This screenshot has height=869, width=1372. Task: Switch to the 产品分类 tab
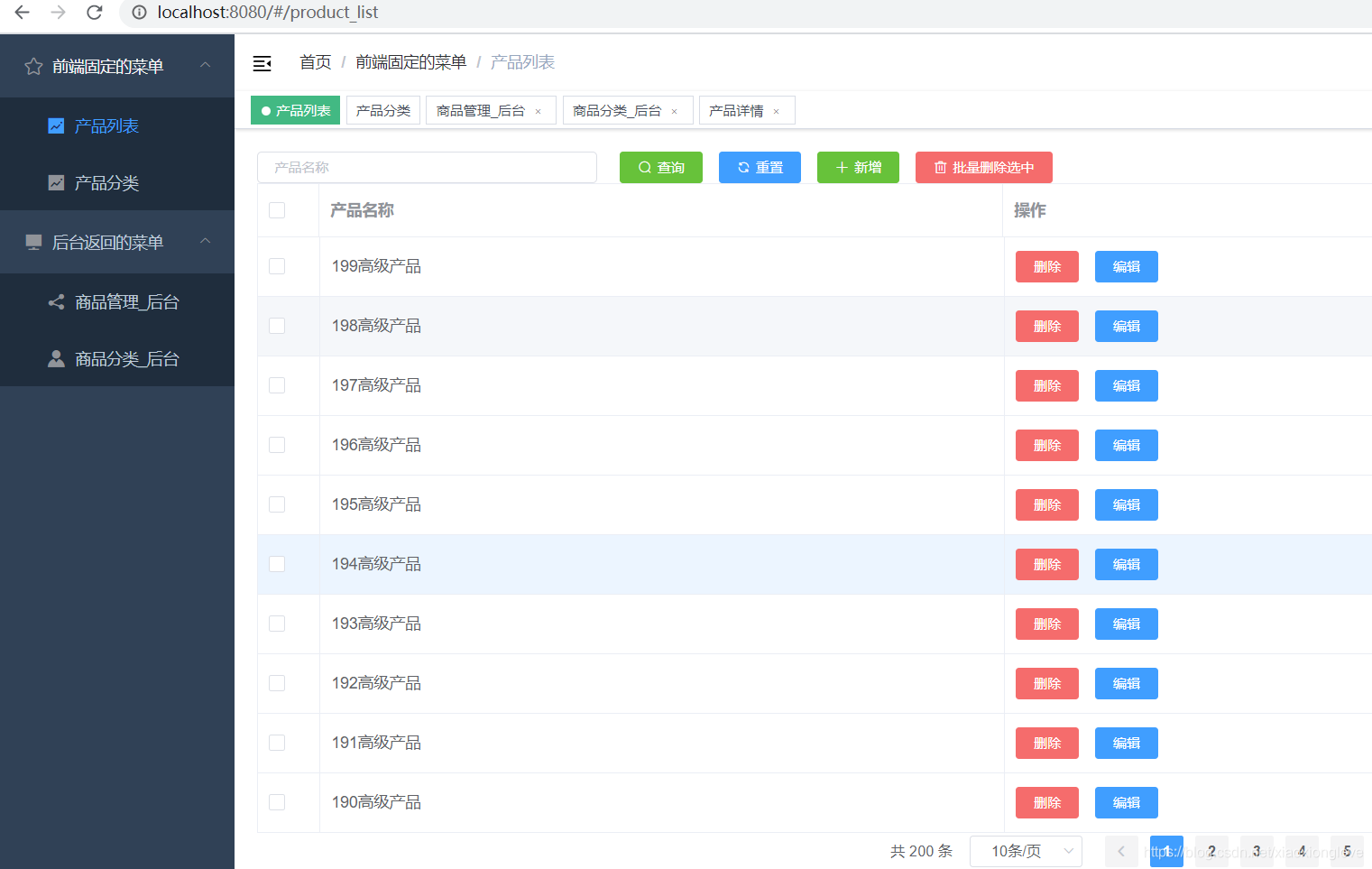[382, 109]
